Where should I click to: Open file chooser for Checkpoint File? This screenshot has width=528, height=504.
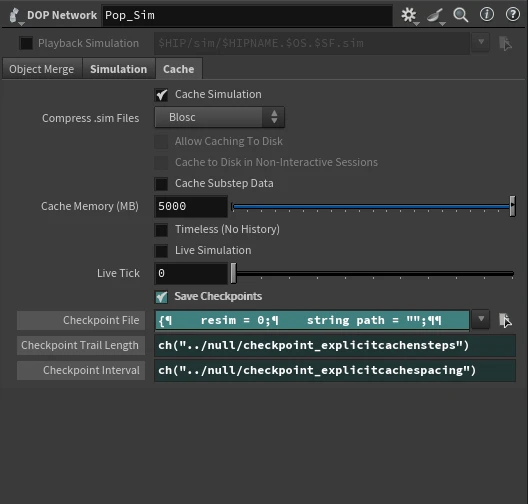click(x=505, y=320)
